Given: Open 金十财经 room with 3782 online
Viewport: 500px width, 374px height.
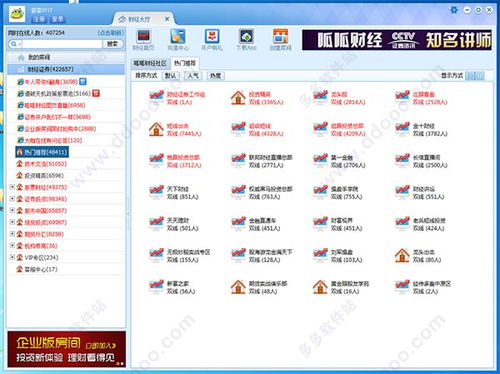Looking at the screenshot, I should (x=421, y=130).
